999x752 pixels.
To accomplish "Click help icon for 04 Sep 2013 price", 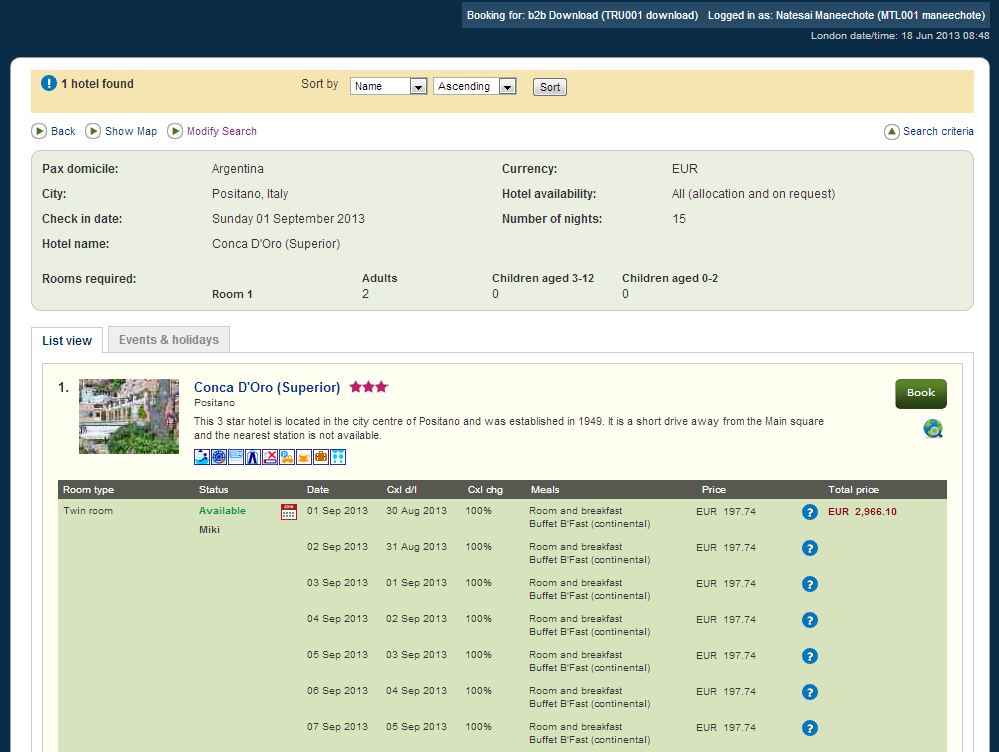I will (810, 620).
